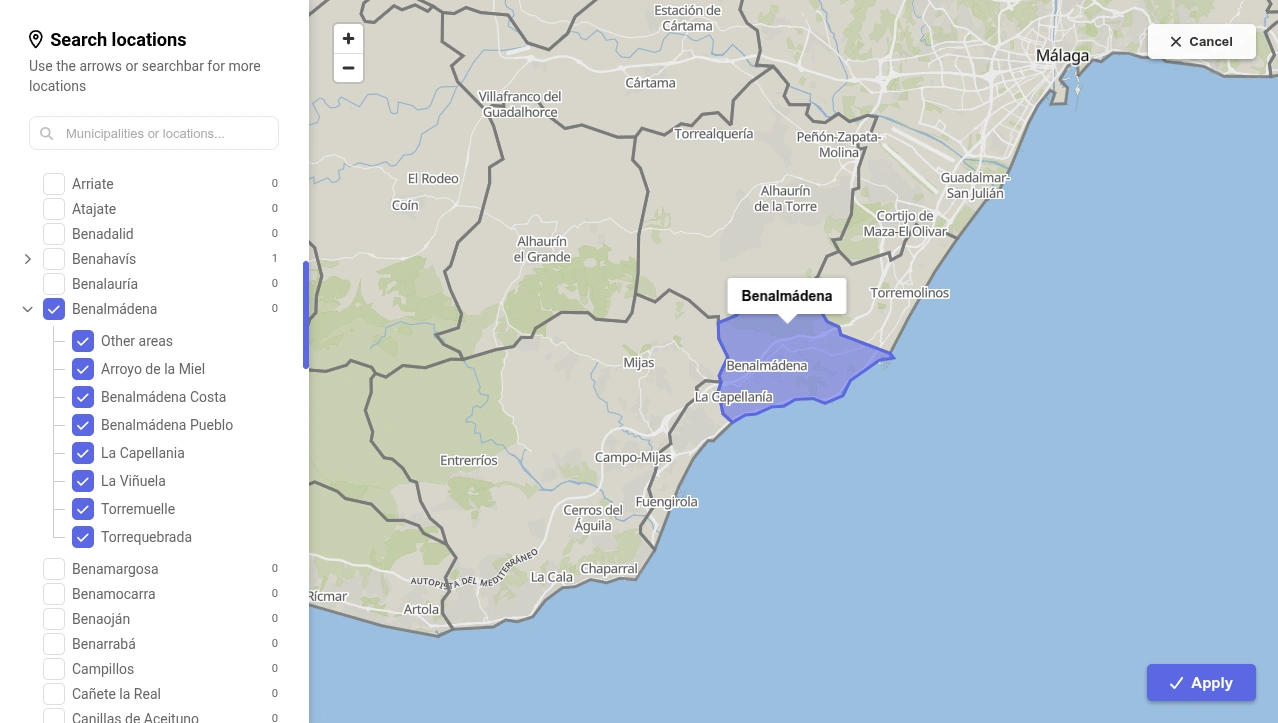
Task: Click the La Cala map label
Action: click(552, 577)
